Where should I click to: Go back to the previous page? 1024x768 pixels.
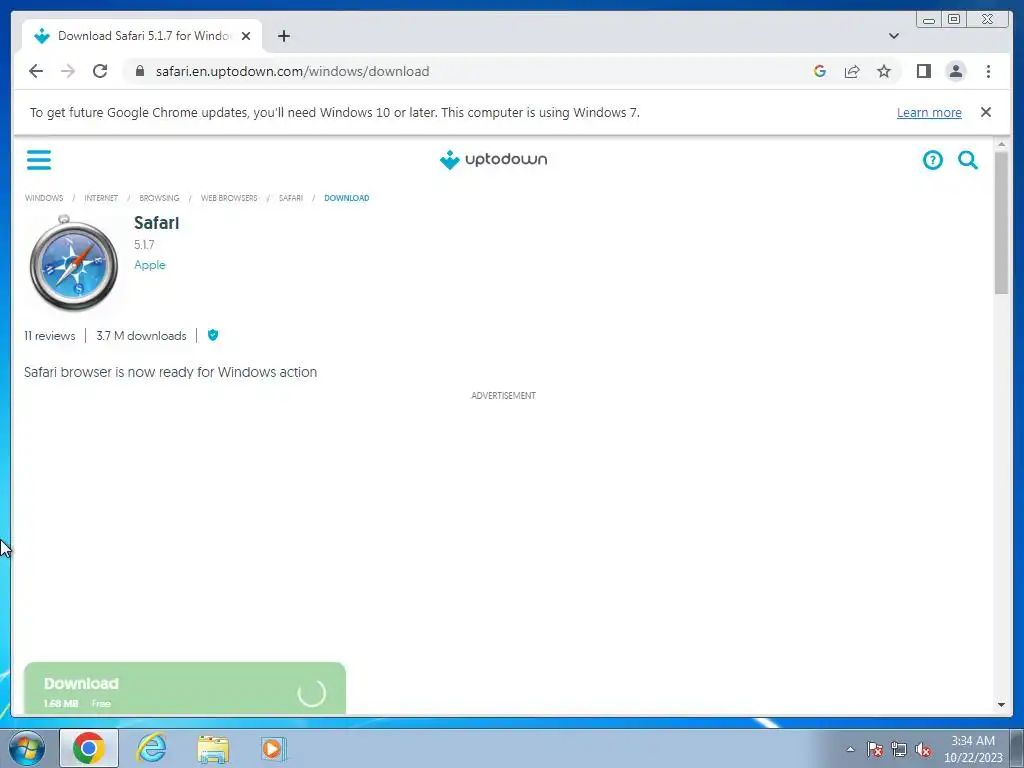pyautogui.click(x=36, y=71)
